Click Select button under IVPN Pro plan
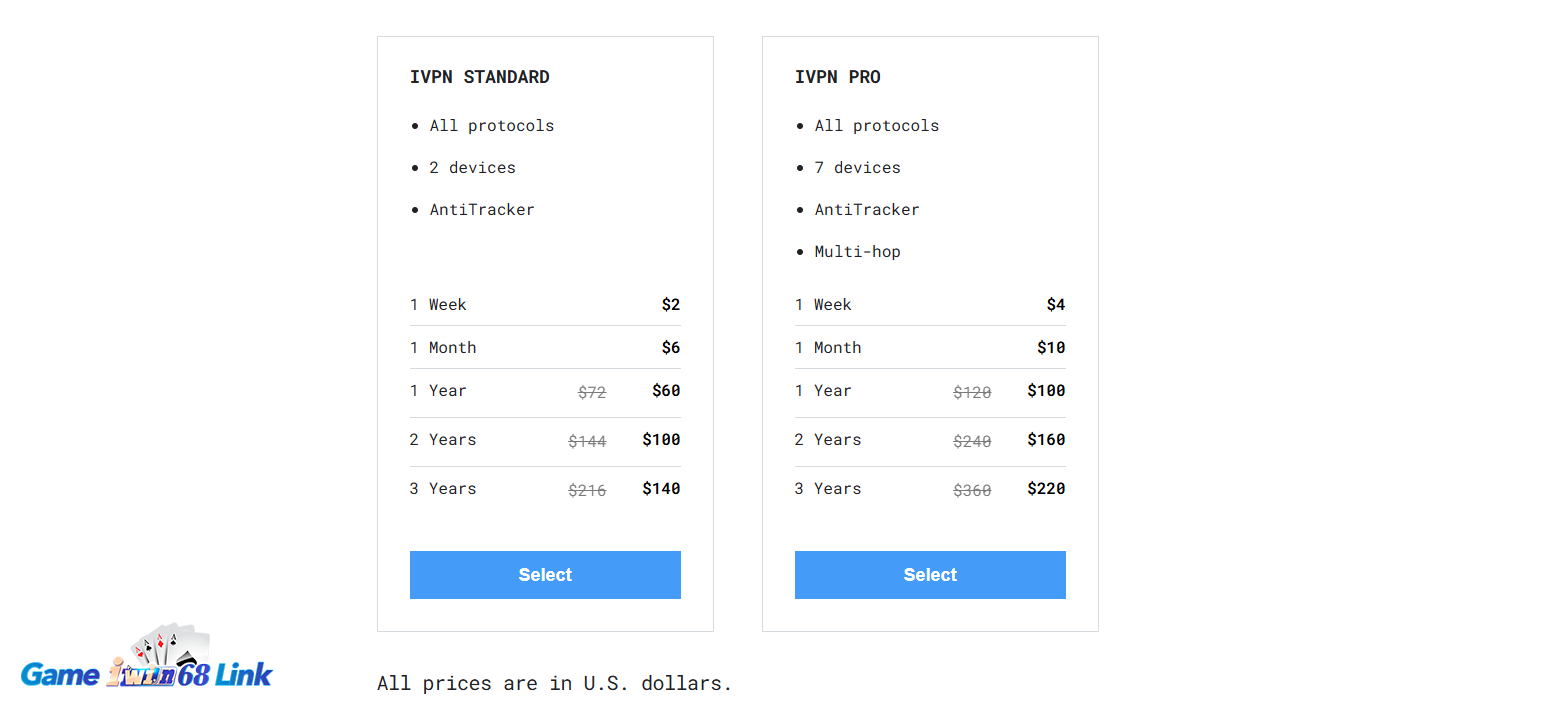Screen dimensions: 1541x728 [x=930, y=575]
